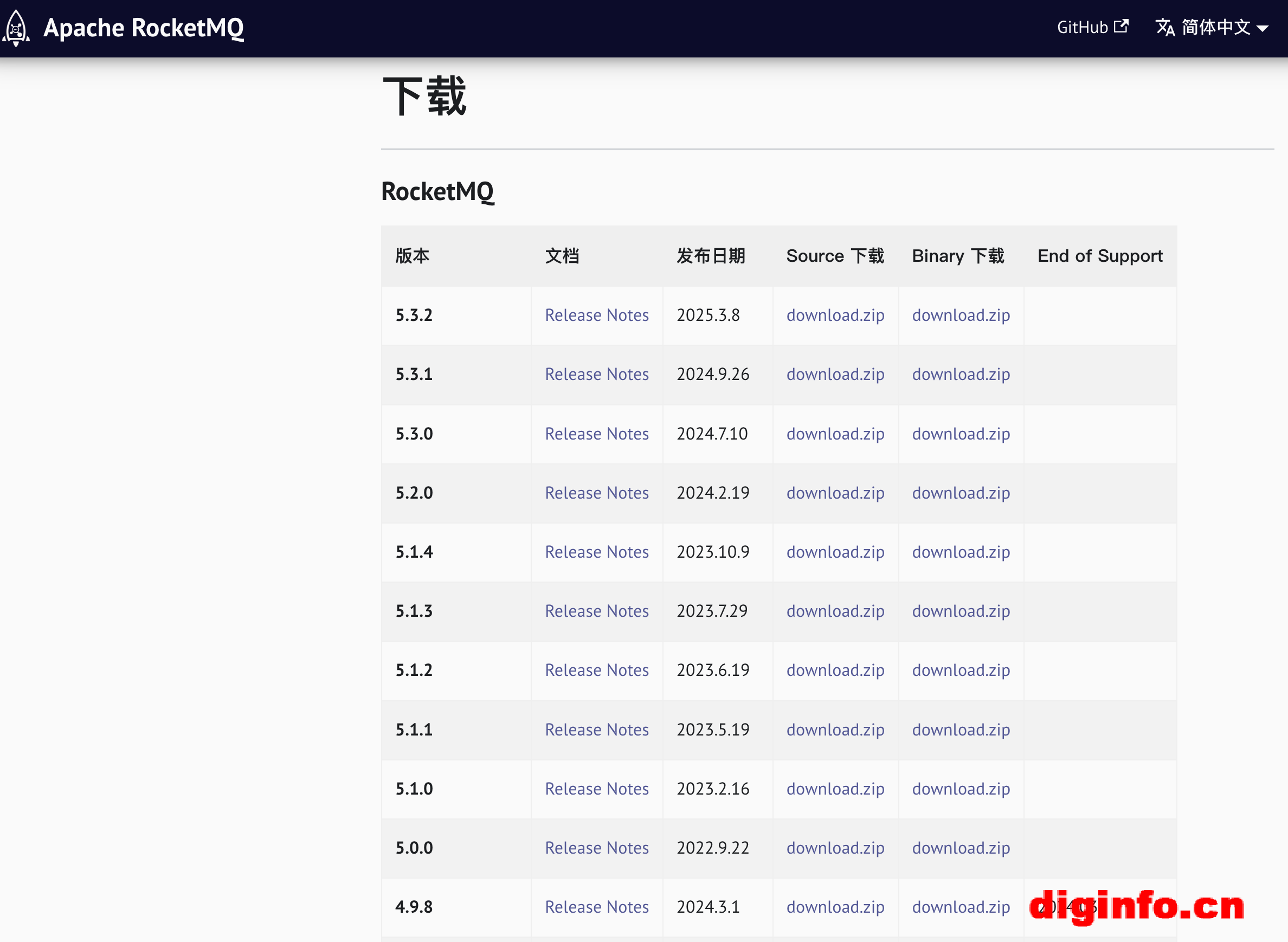Download binary zip for 5.1.4

(x=961, y=552)
